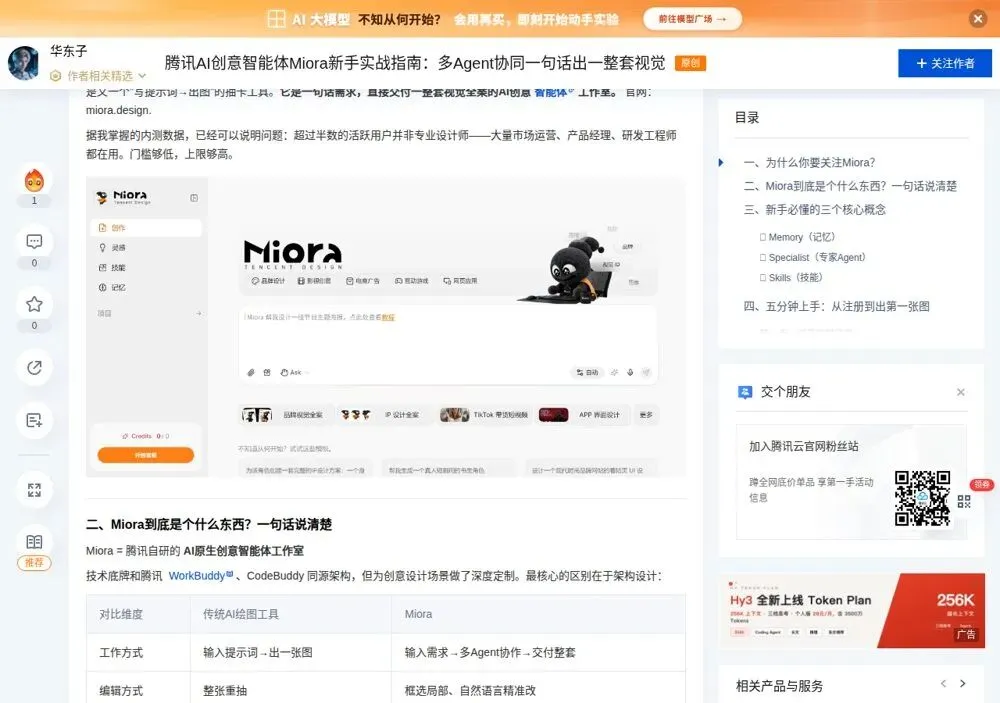Click the previous arrow in 相关产品与服务
The height and width of the screenshot is (703, 1000).
point(943,684)
